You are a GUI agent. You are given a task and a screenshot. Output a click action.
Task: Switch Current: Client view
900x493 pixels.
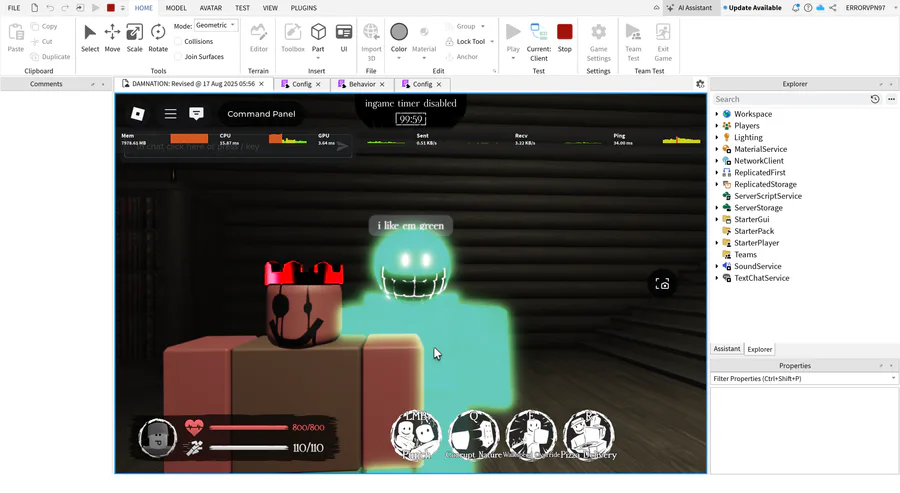[538, 42]
